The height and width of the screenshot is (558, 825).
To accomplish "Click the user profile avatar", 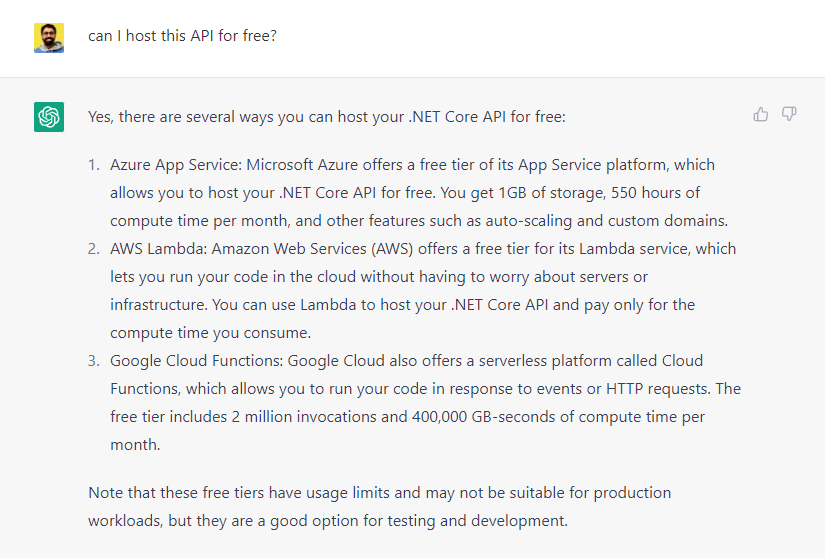I will (49, 38).
